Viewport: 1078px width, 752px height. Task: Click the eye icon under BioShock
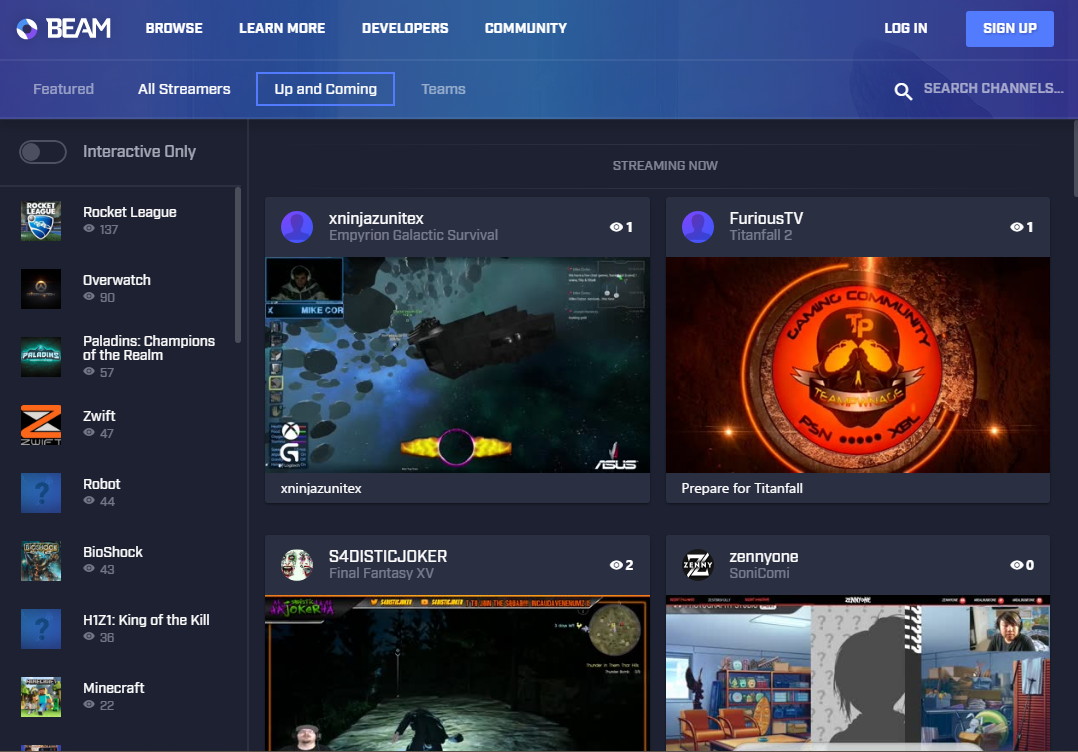(89, 569)
